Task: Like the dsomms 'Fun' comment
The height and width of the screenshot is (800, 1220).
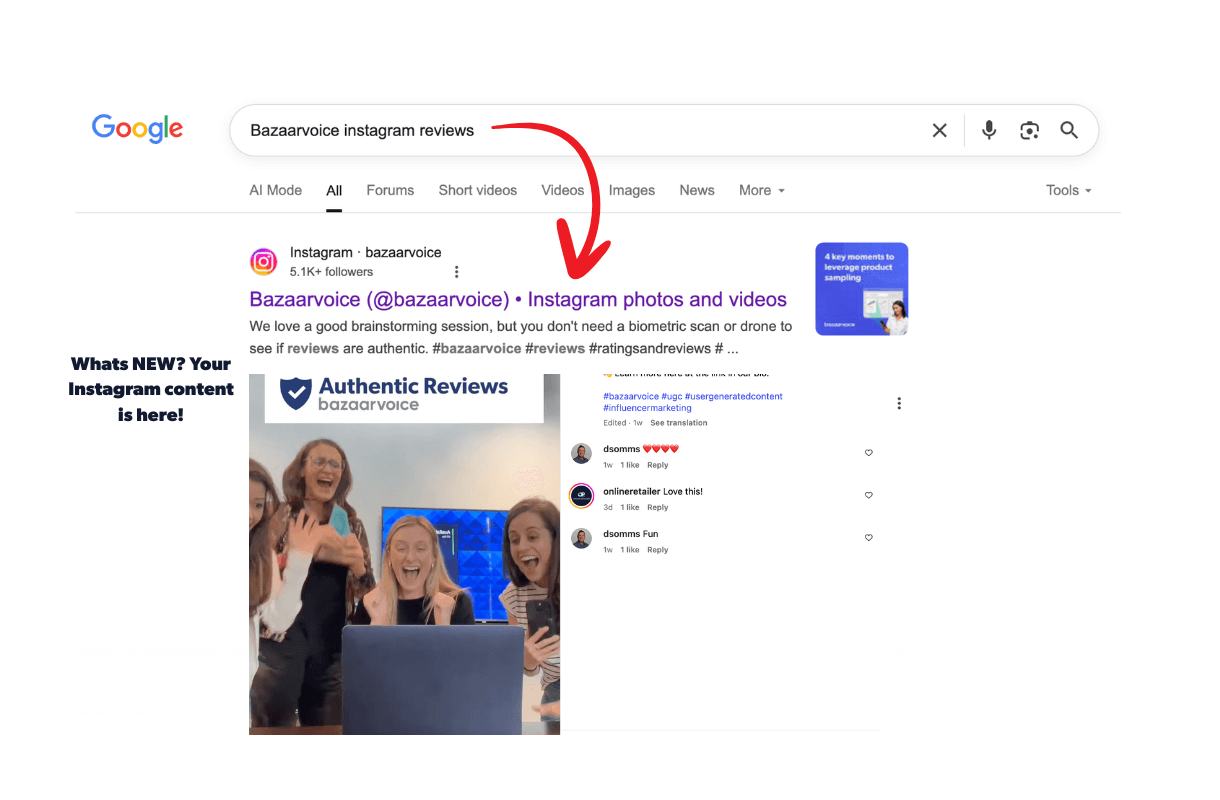Action: tap(868, 538)
